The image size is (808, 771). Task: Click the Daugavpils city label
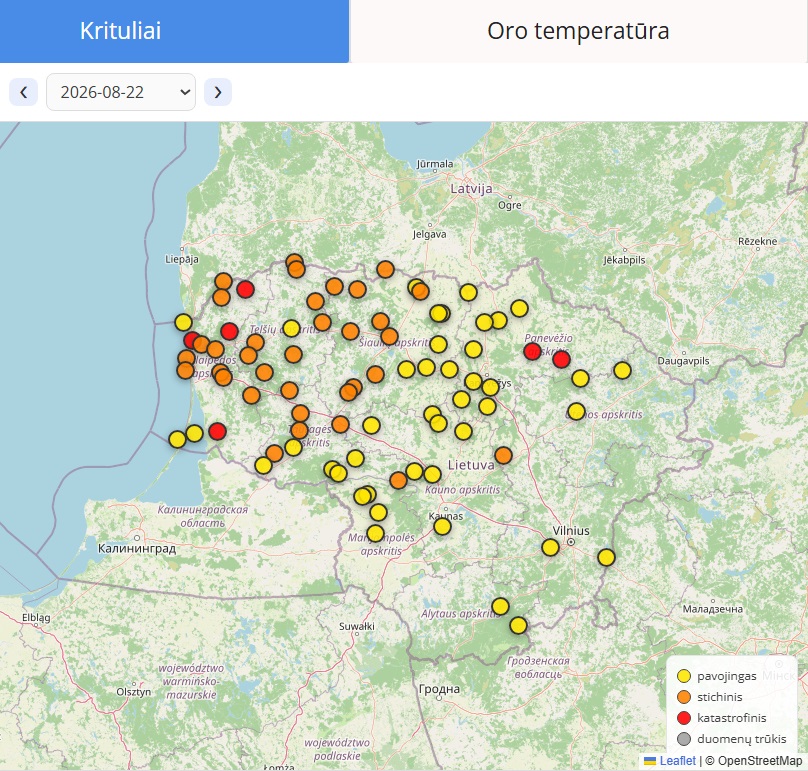[x=683, y=361]
